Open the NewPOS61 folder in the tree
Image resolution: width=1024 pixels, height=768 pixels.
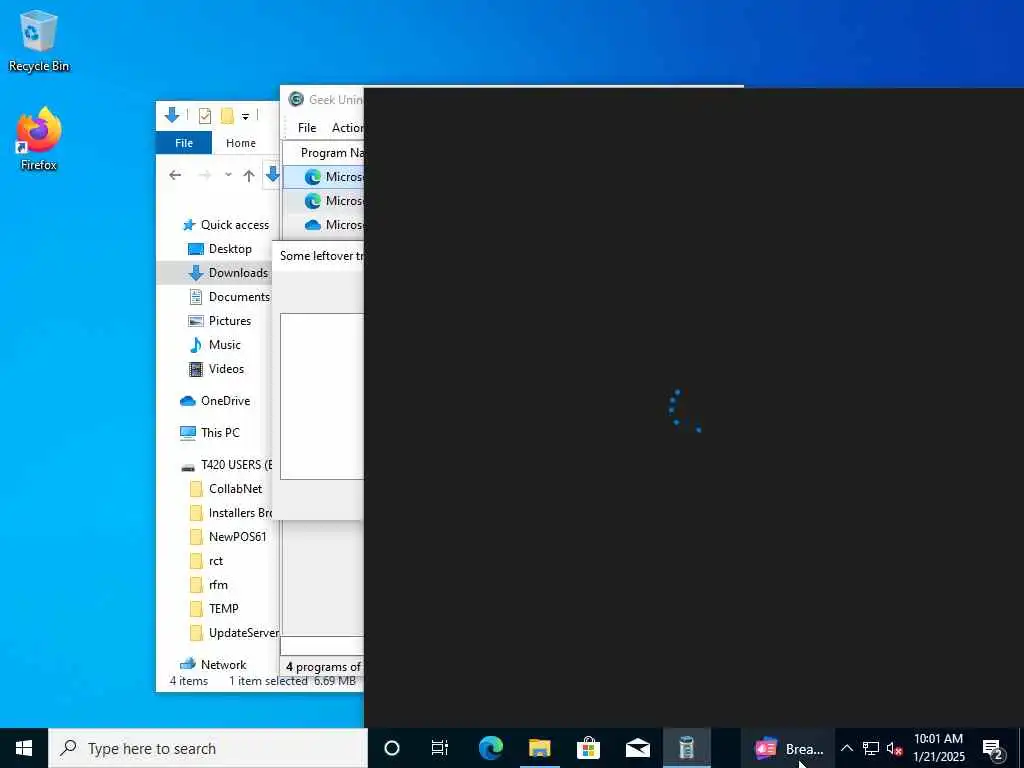click(228, 537)
